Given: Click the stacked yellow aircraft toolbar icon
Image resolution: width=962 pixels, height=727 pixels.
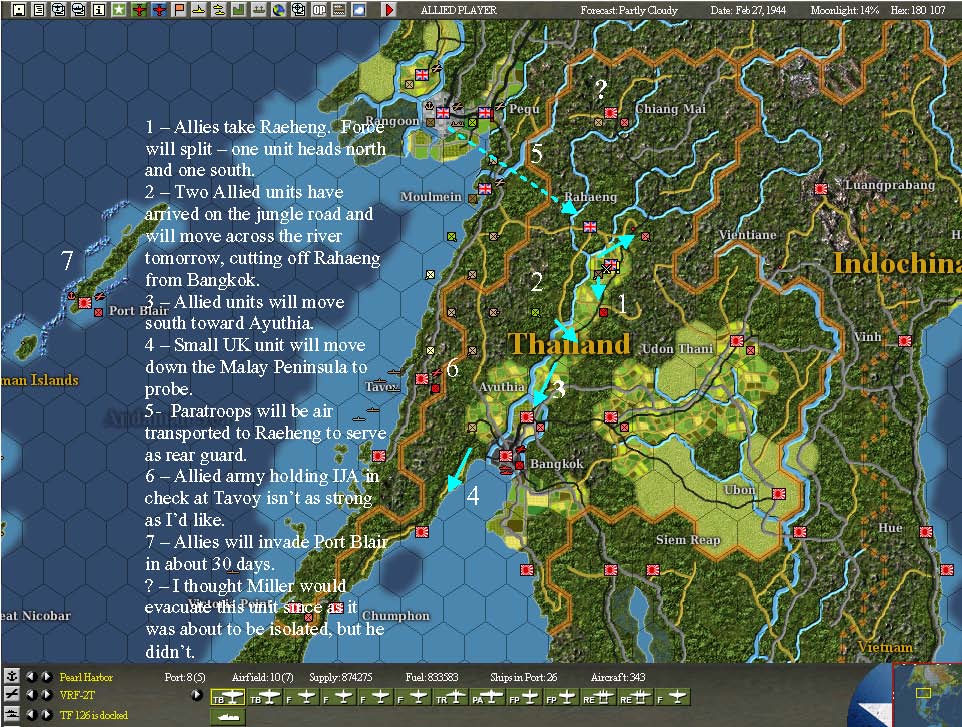Looking at the screenshot, I should 218,9.
